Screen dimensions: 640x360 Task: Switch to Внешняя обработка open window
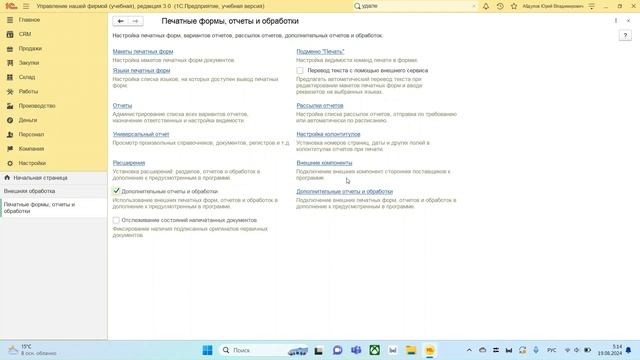click(53, 191)
